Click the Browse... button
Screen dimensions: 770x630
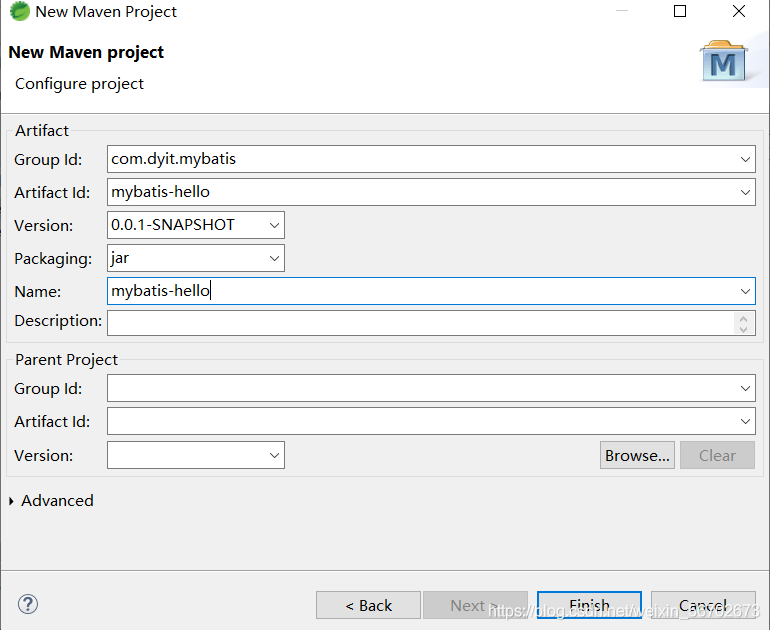coord(637,455)
